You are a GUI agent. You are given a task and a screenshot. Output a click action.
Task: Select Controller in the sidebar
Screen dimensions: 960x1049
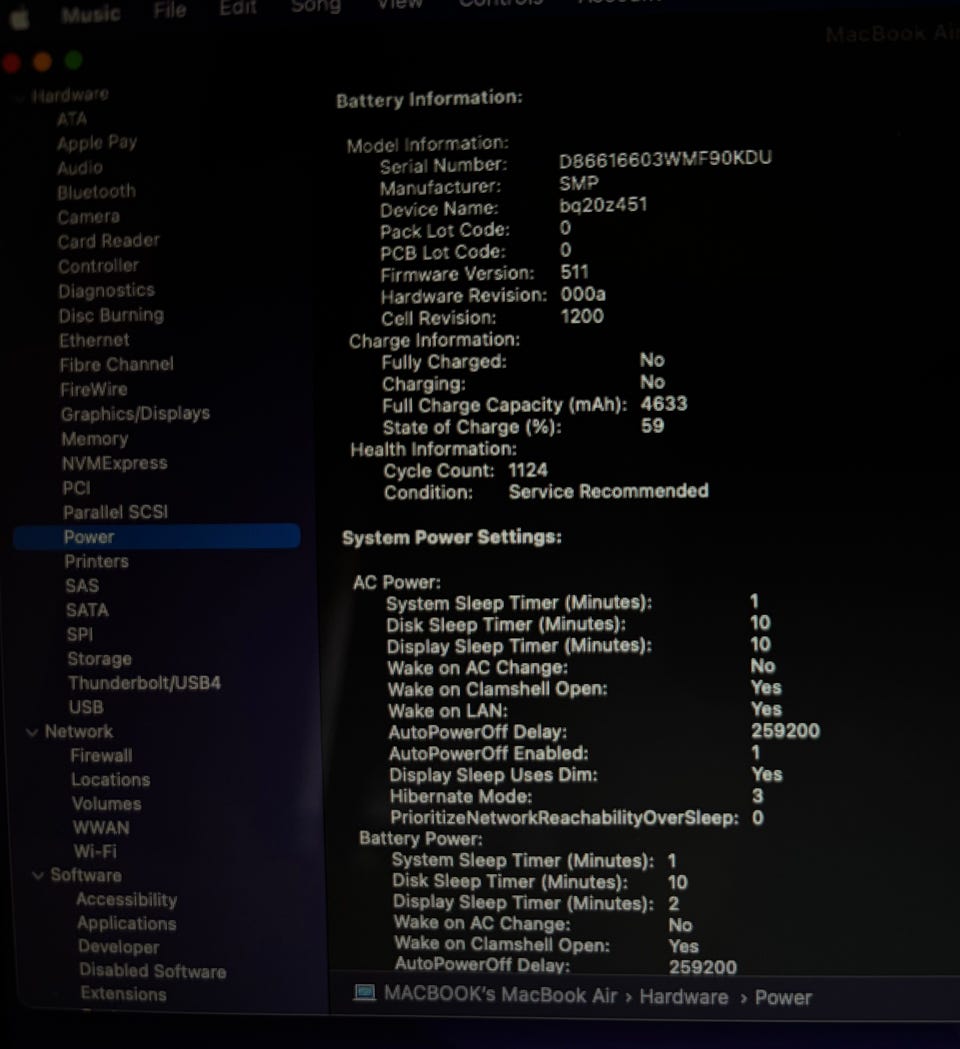point(98,266)
